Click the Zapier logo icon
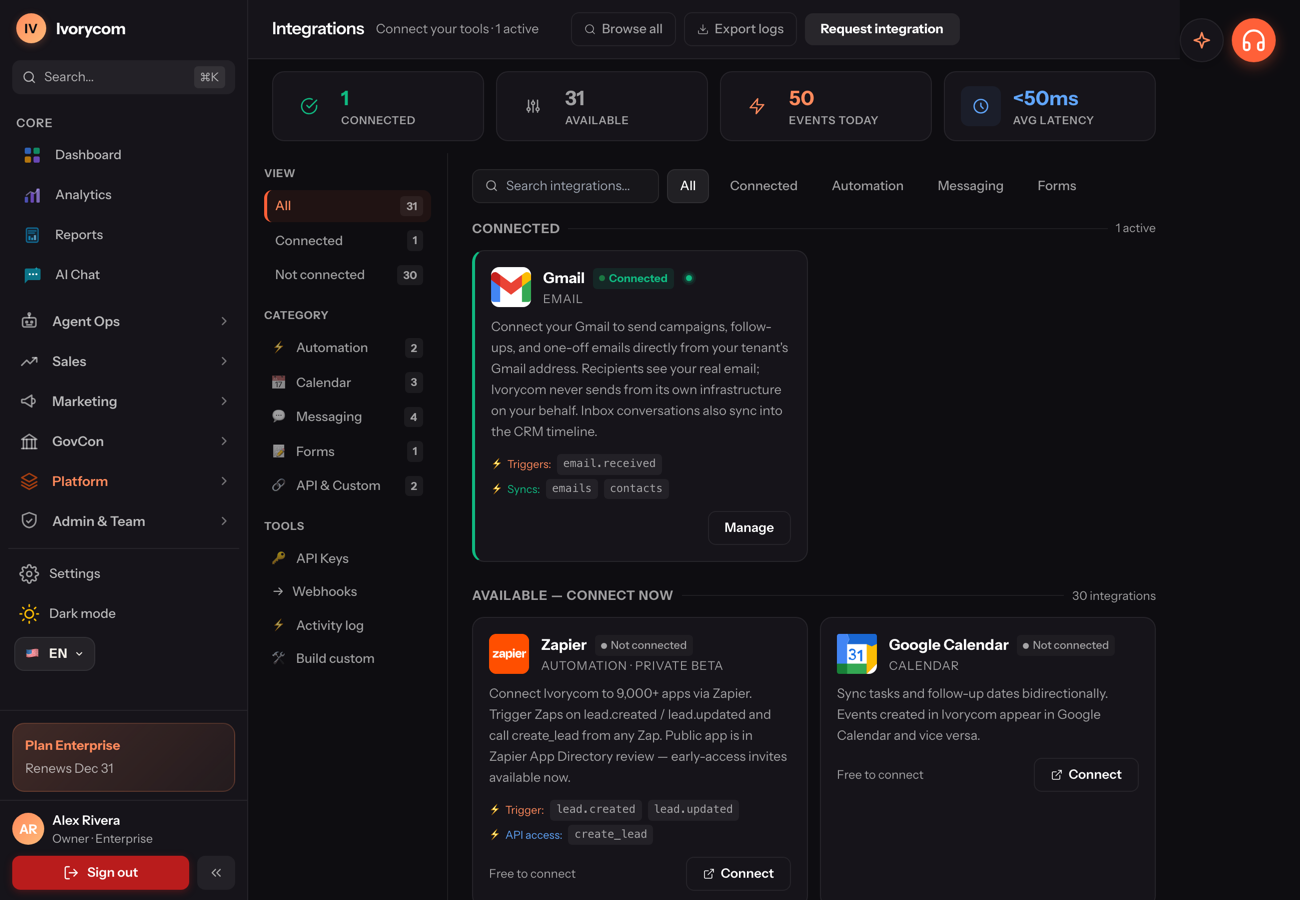The width and height of the screenshot is (1300, 900). click(x=509, y=654)
